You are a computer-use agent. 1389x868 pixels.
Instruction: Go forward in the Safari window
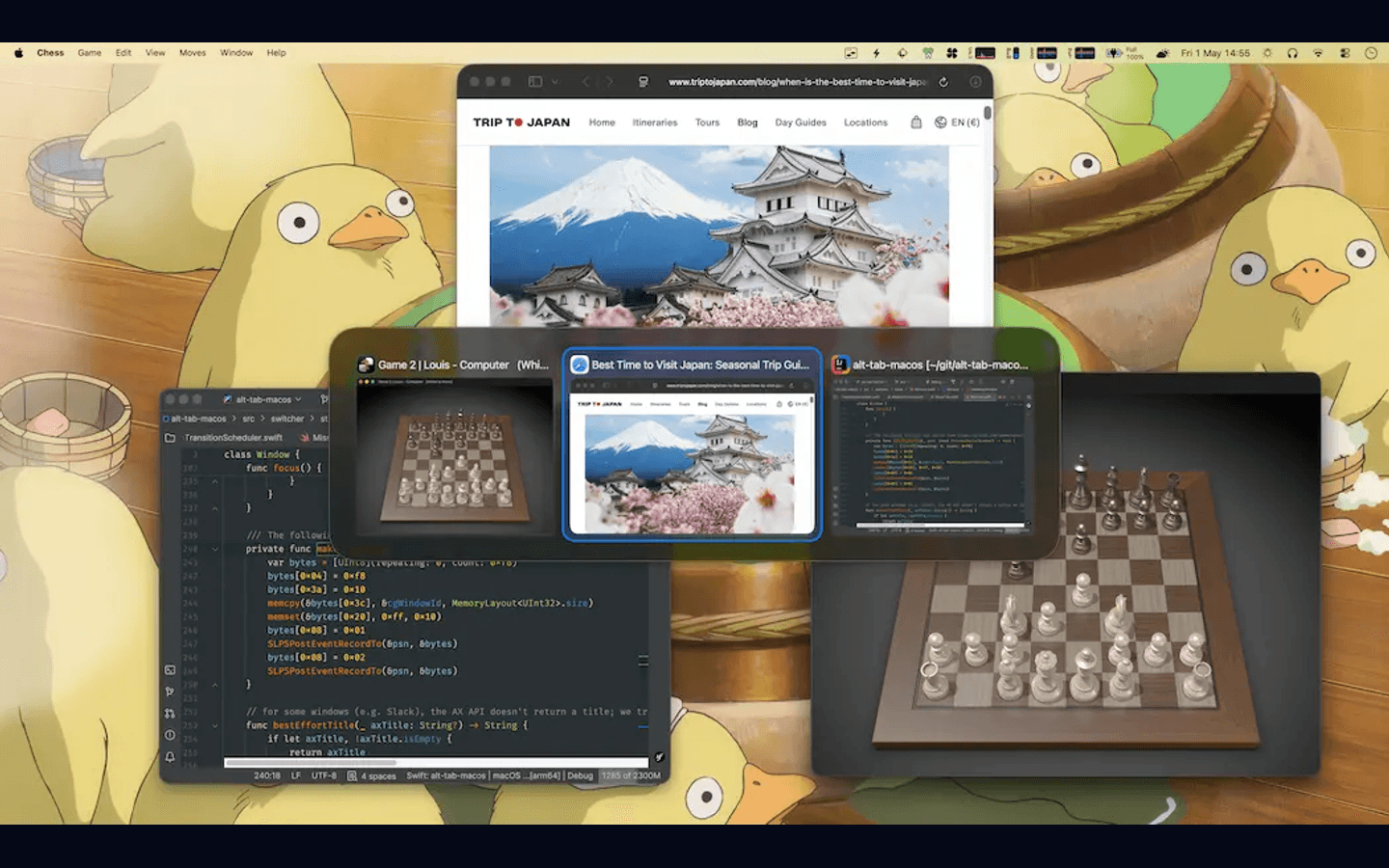609,82
